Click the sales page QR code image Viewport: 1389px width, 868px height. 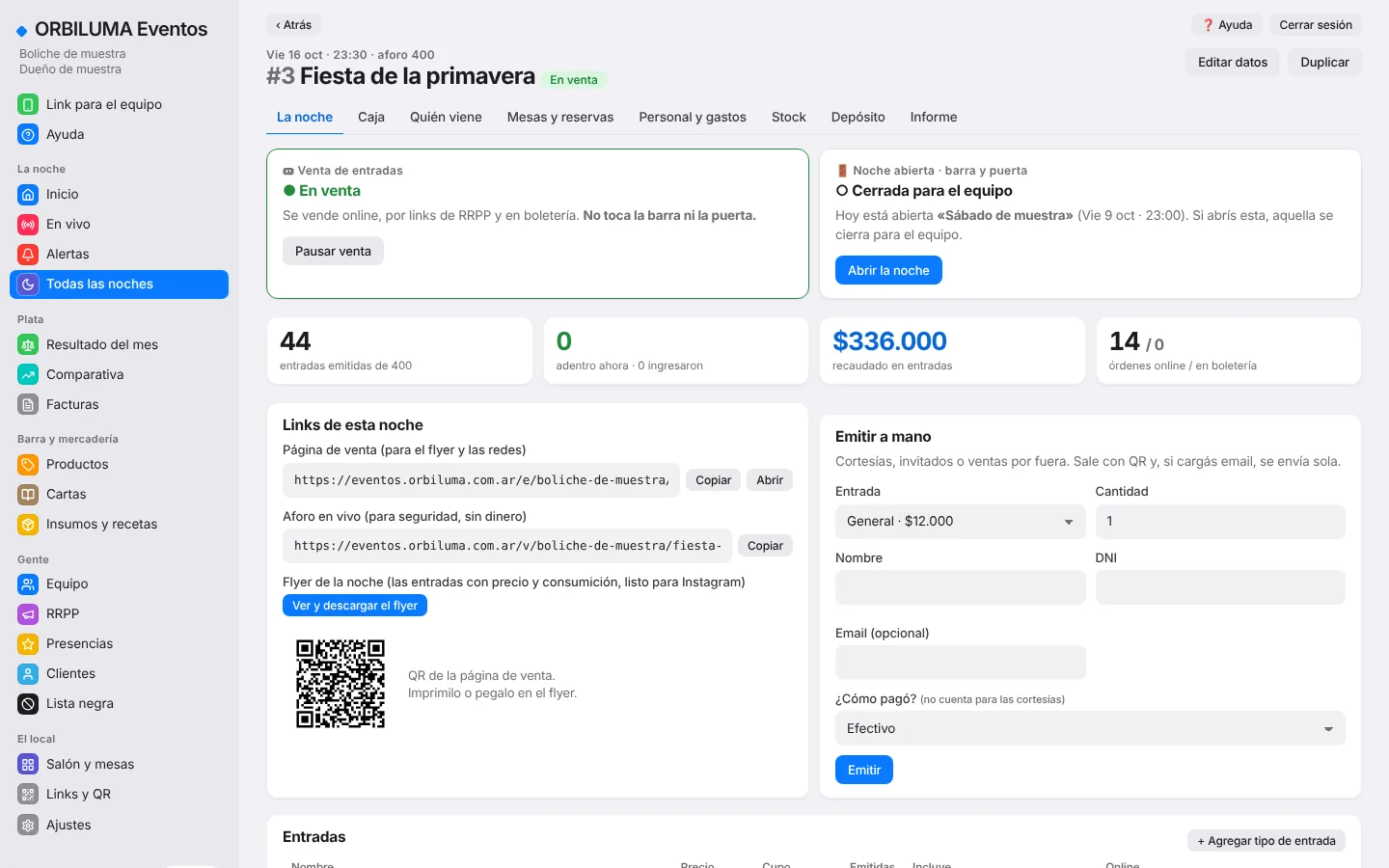340,684
